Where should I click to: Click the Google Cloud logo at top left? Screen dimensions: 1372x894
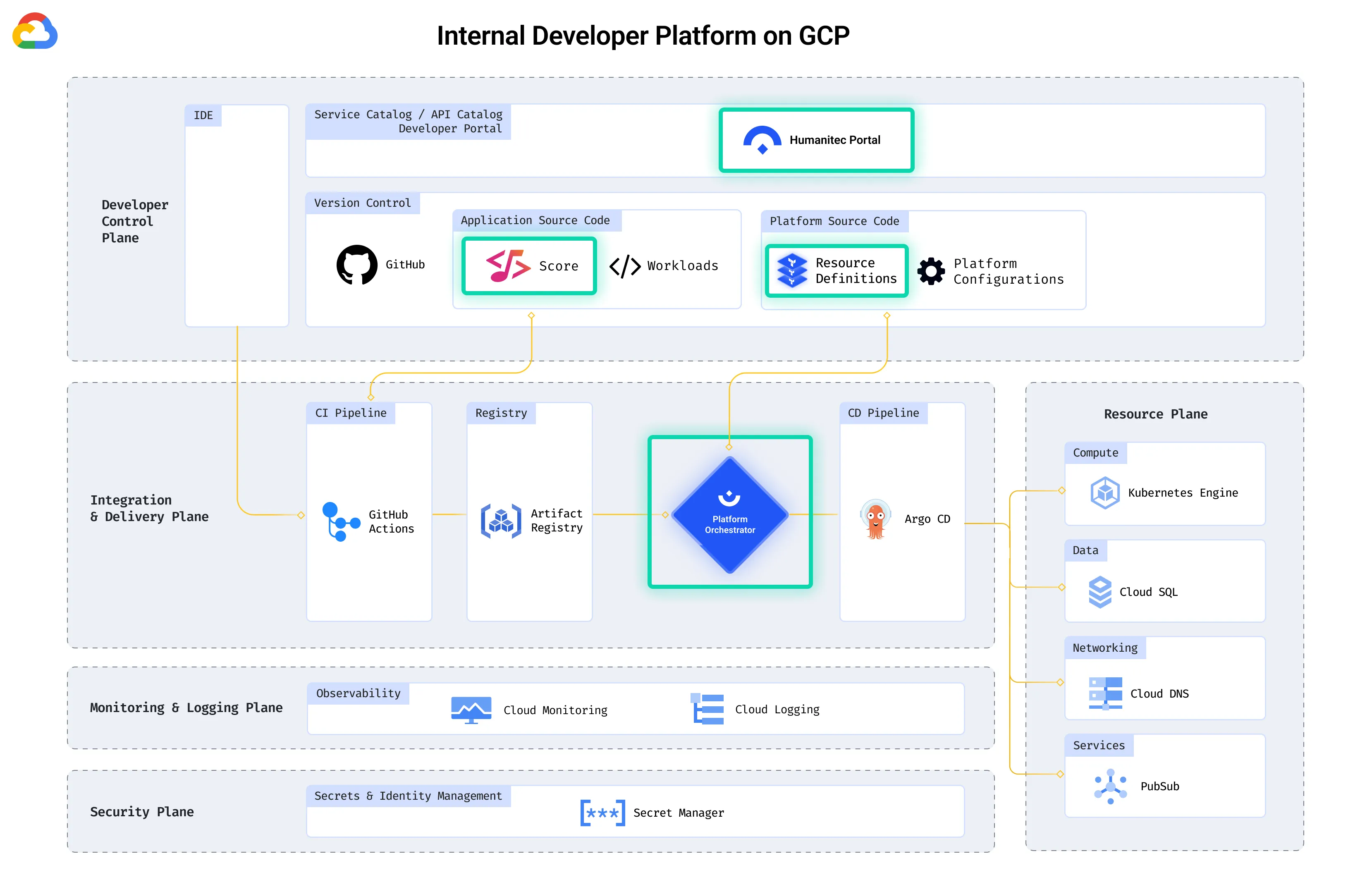34,31
